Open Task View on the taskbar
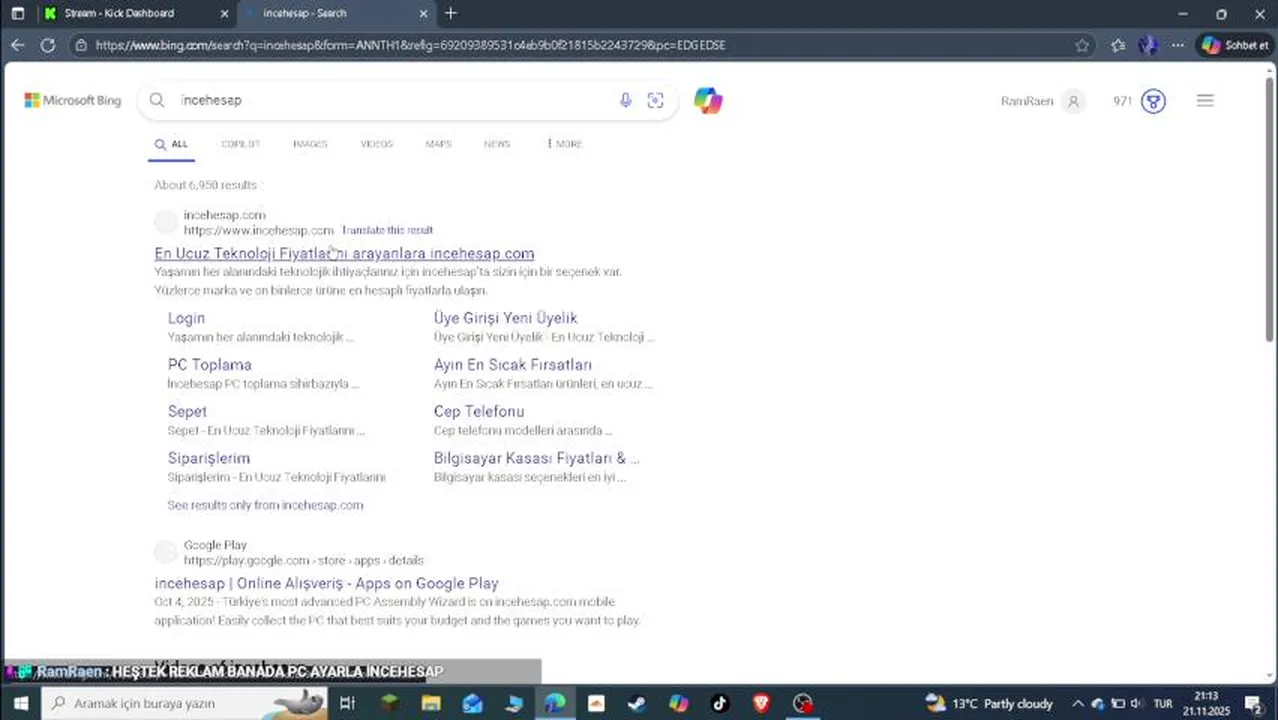The width and height of the screenshot is (1278, 720). [x=347, y=703]
